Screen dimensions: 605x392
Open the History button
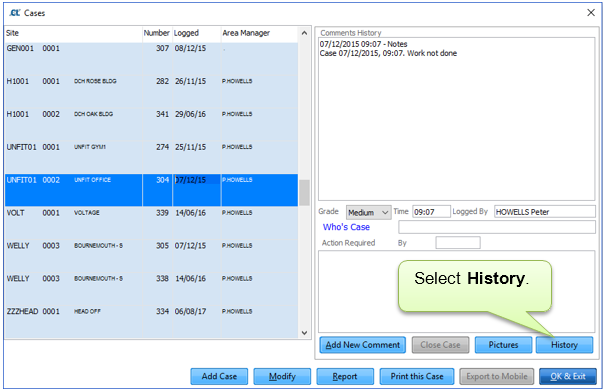(x=564, y=345)
